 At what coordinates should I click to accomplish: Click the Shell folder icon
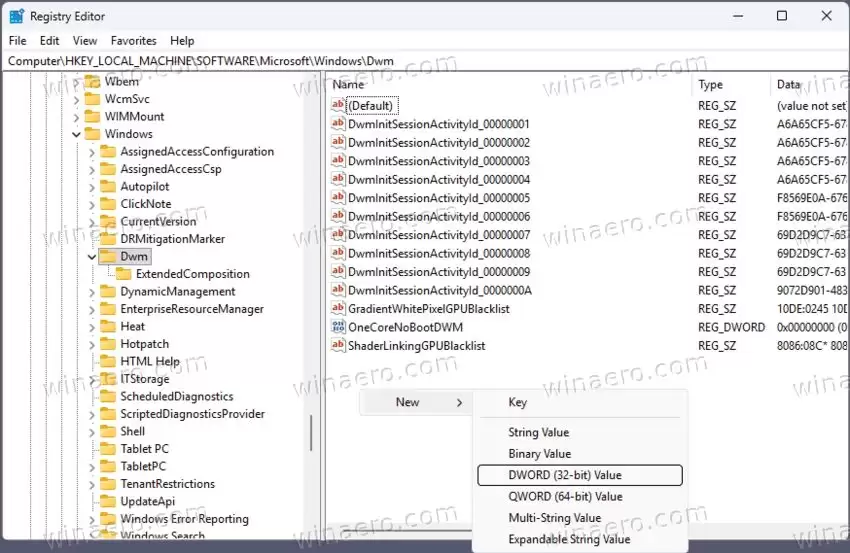coord(108,431)
